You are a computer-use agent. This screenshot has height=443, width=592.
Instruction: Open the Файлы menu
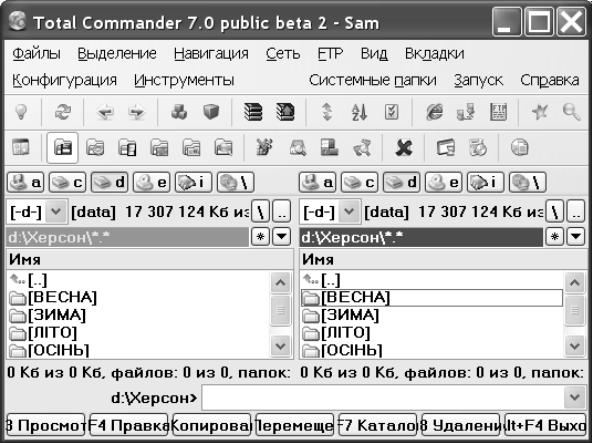point(36,54)
